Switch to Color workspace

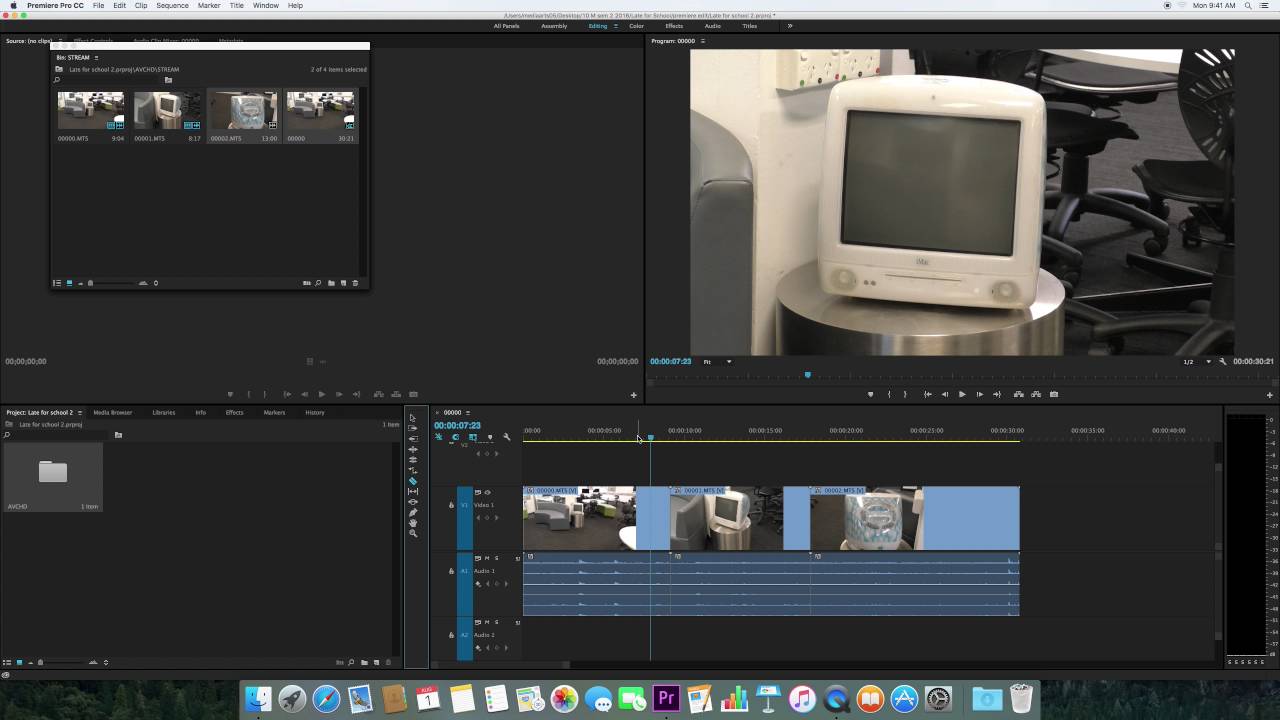(637, 26)
